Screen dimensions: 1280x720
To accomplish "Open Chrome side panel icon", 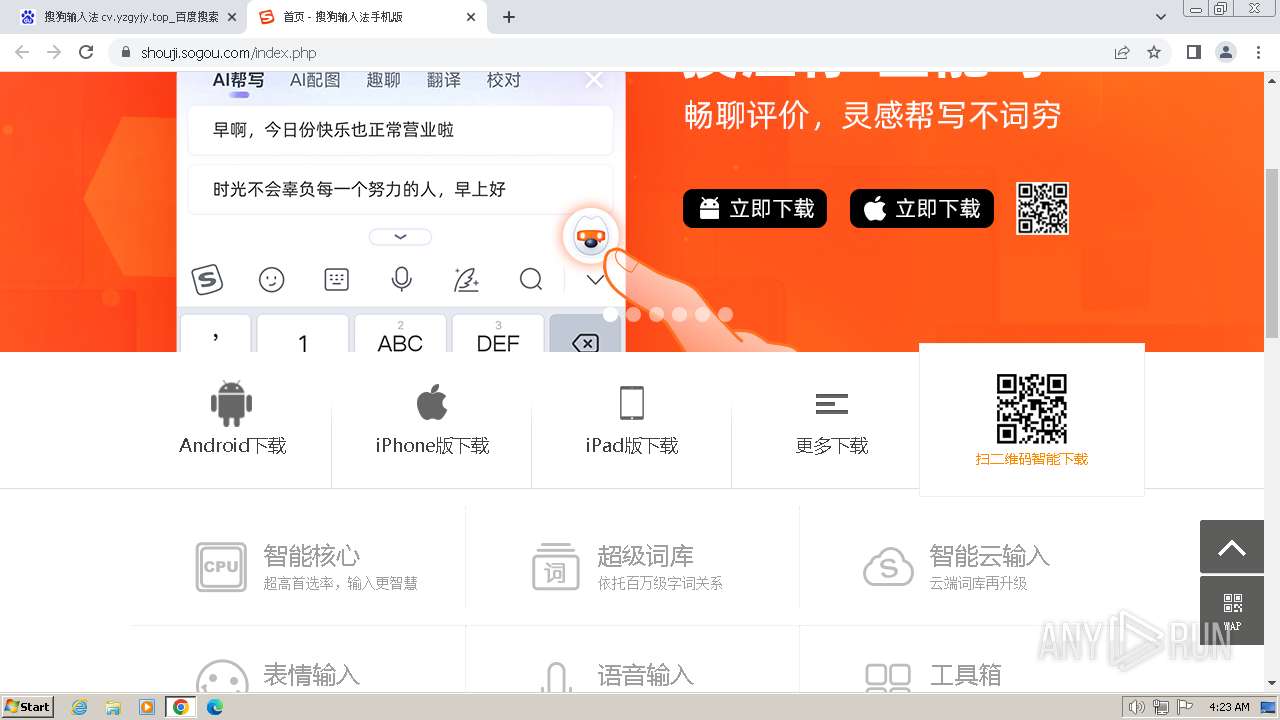I will tap(1193, 52).
